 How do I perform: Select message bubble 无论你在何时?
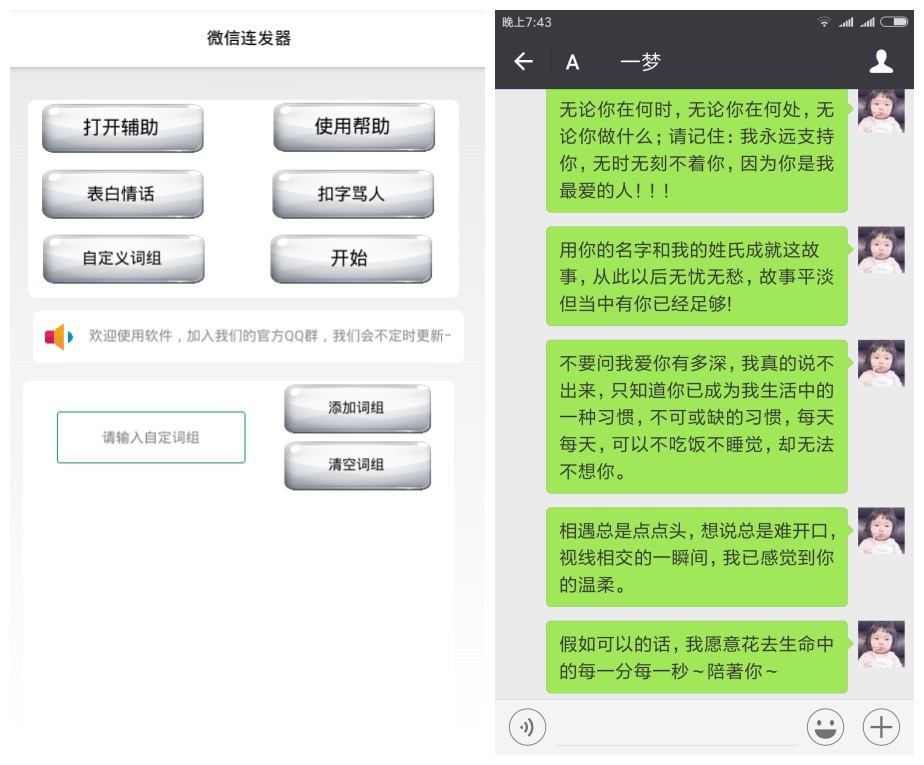(x=697, y=151)
